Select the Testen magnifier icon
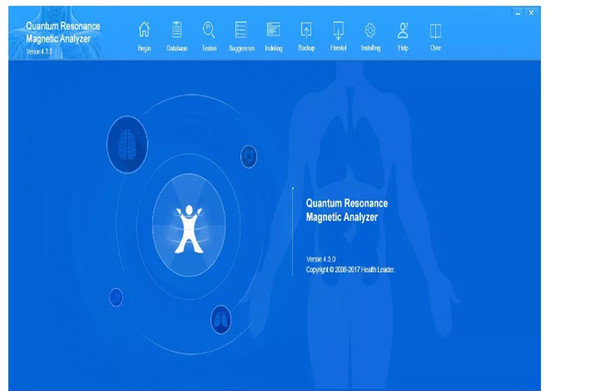The height and width of the screenshot is (391, 600). (209, 30)
